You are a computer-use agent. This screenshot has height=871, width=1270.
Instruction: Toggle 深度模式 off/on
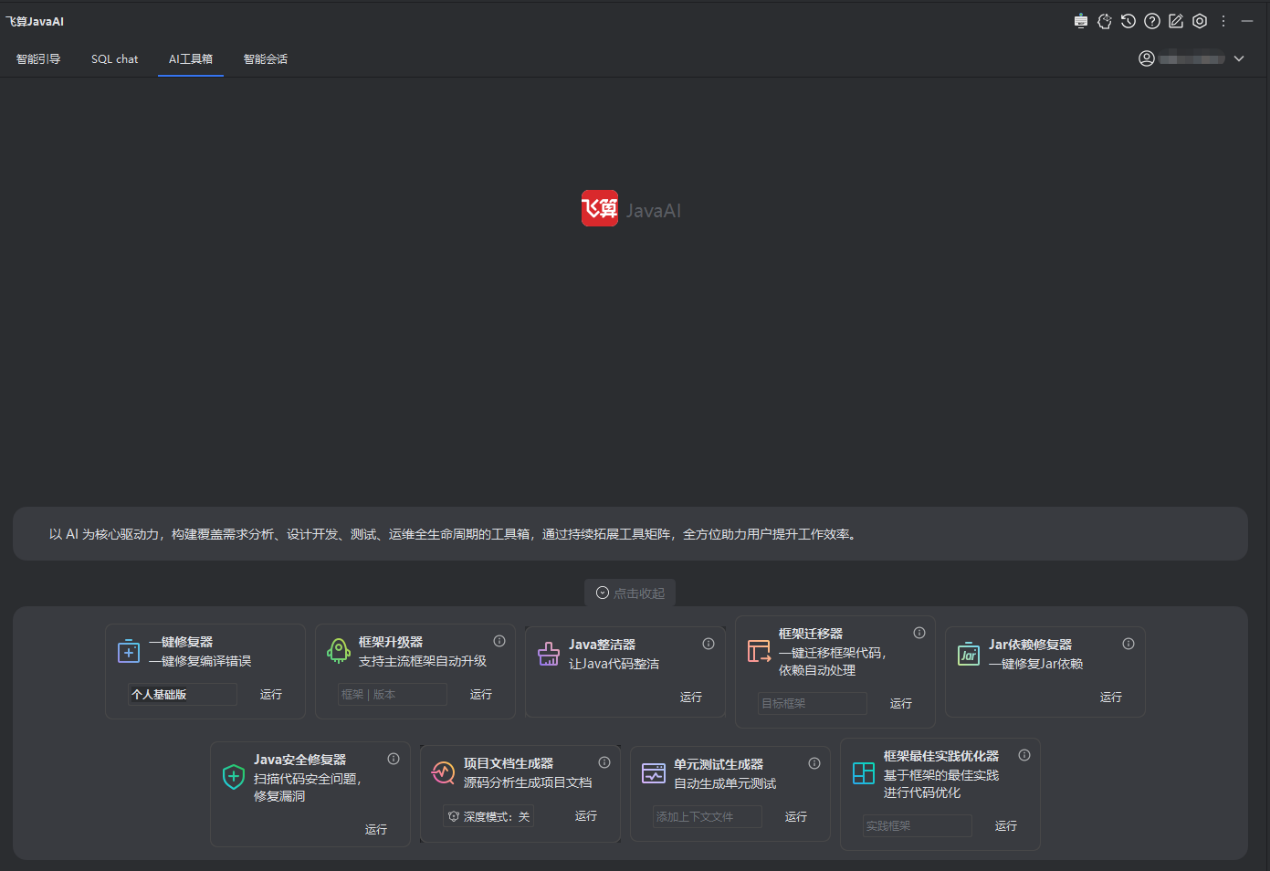point(488,816)
